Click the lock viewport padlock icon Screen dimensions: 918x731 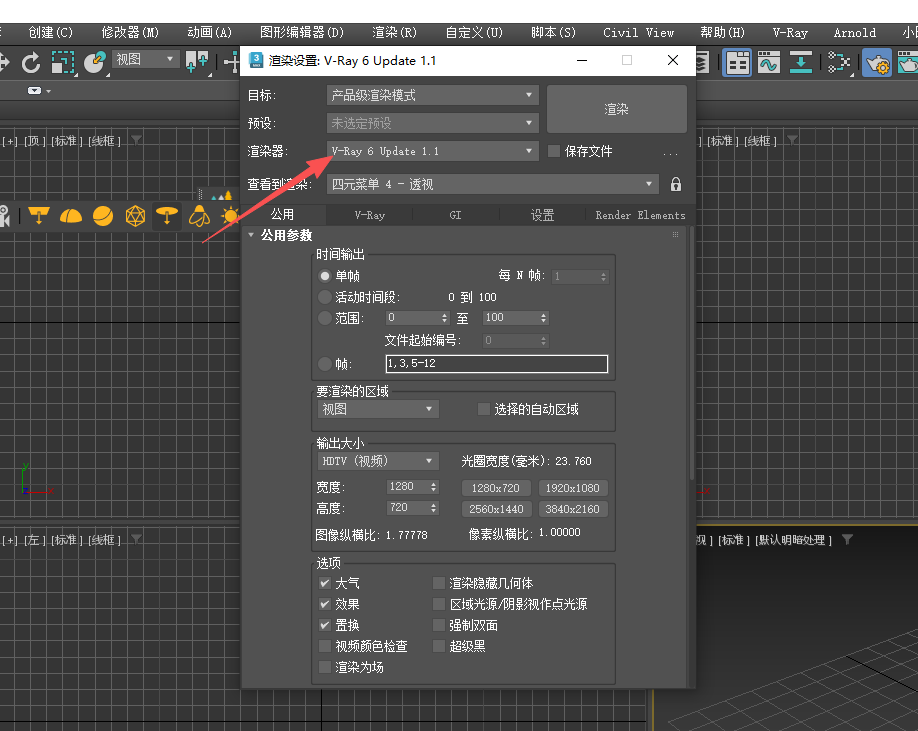[x=676, y=184]
